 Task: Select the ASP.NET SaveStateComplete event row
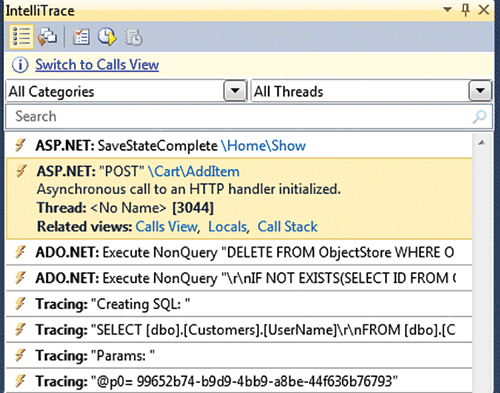[x=239, y=145]
